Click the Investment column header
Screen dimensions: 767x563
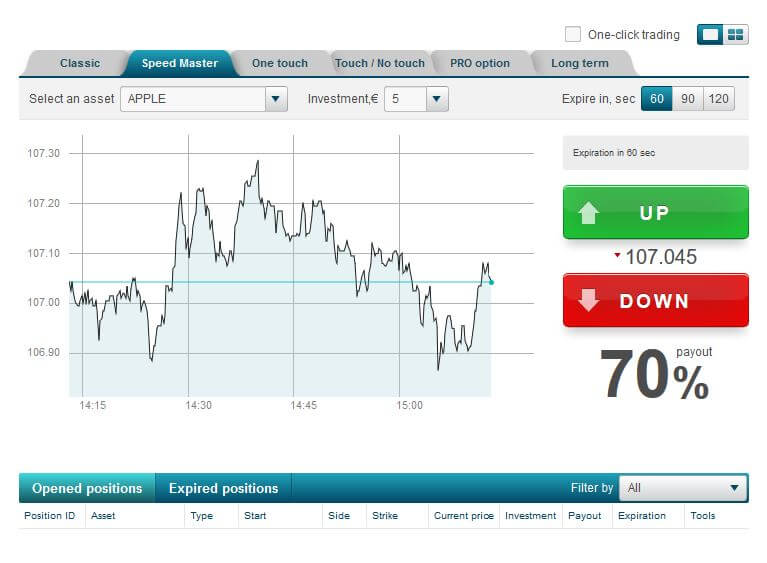coord(530,516)
